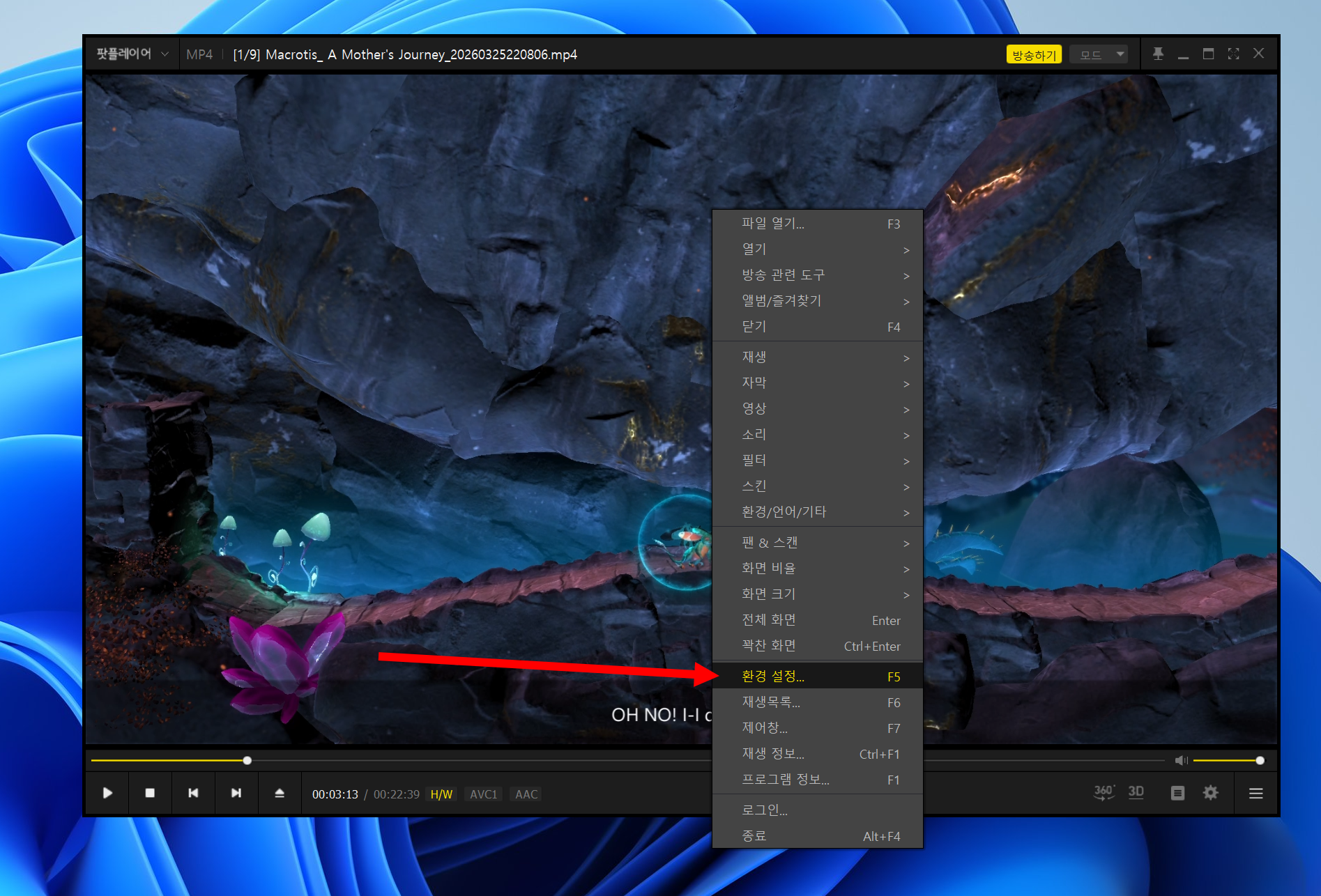This screenshot has height=896, width=1321.
Task: Select 닫기 menu item
Action: click(x=818, y=327)
